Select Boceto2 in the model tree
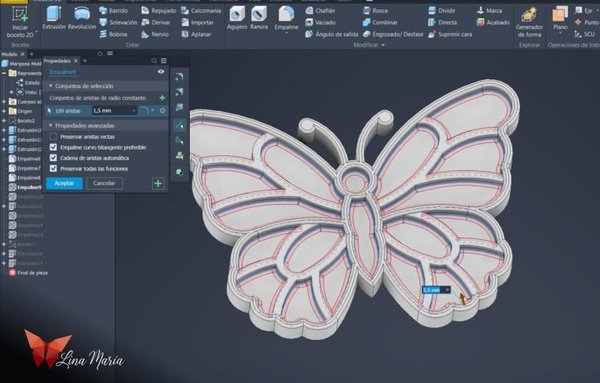The image size is (600, 383). tap(22, 121)
